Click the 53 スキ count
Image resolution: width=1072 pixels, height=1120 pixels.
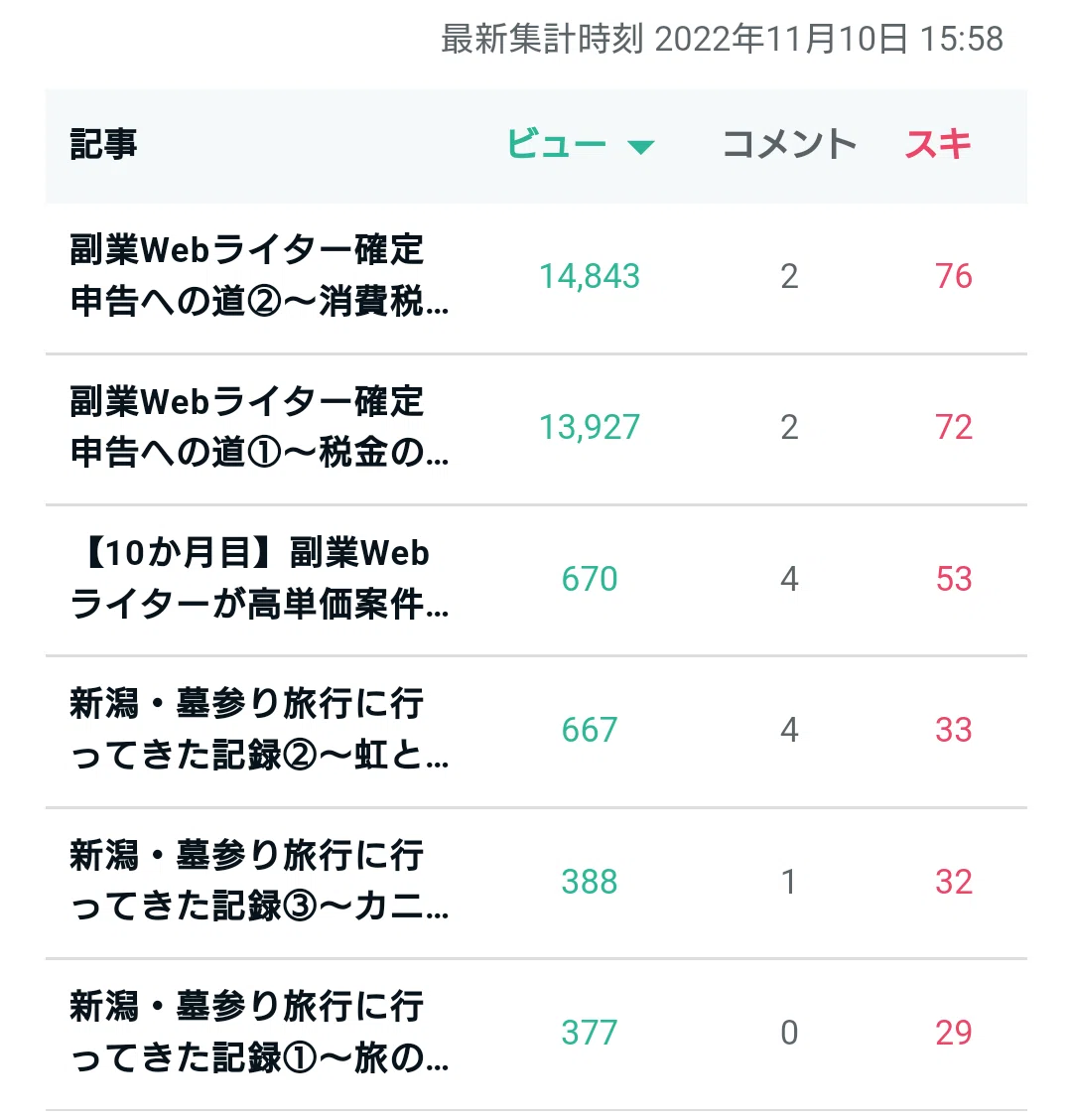[954, 579]
